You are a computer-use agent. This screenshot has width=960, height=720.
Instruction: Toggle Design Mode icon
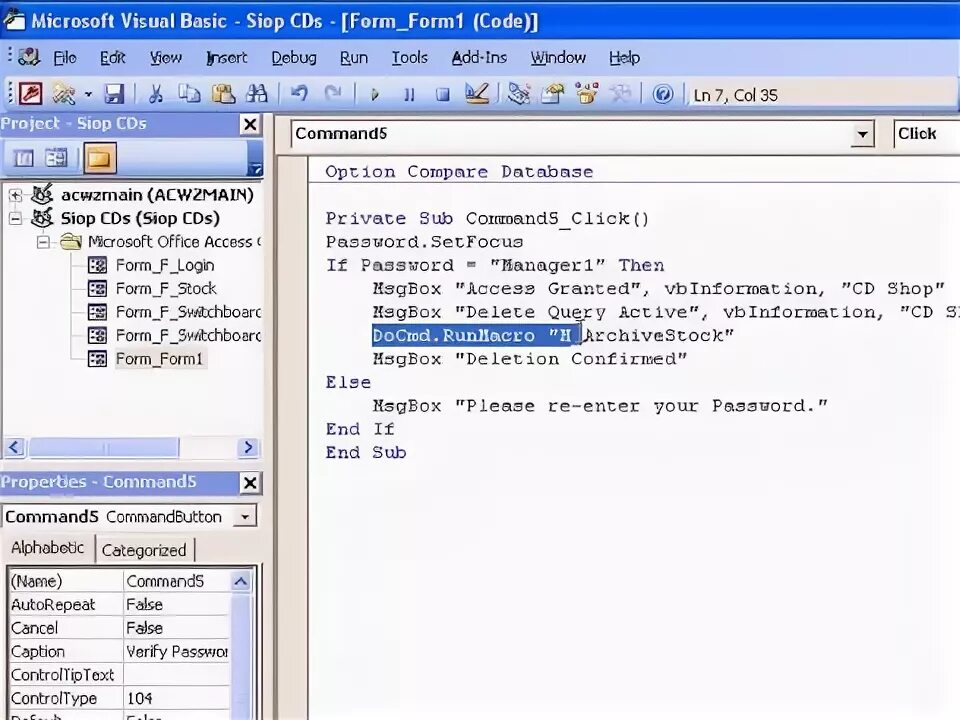pos(477,94)
